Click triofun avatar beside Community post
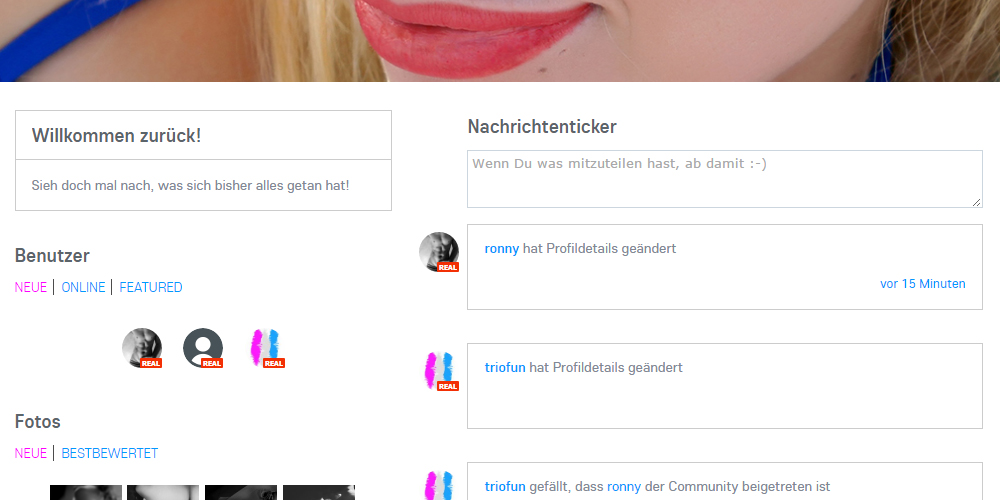 click(x=439, y=485)
